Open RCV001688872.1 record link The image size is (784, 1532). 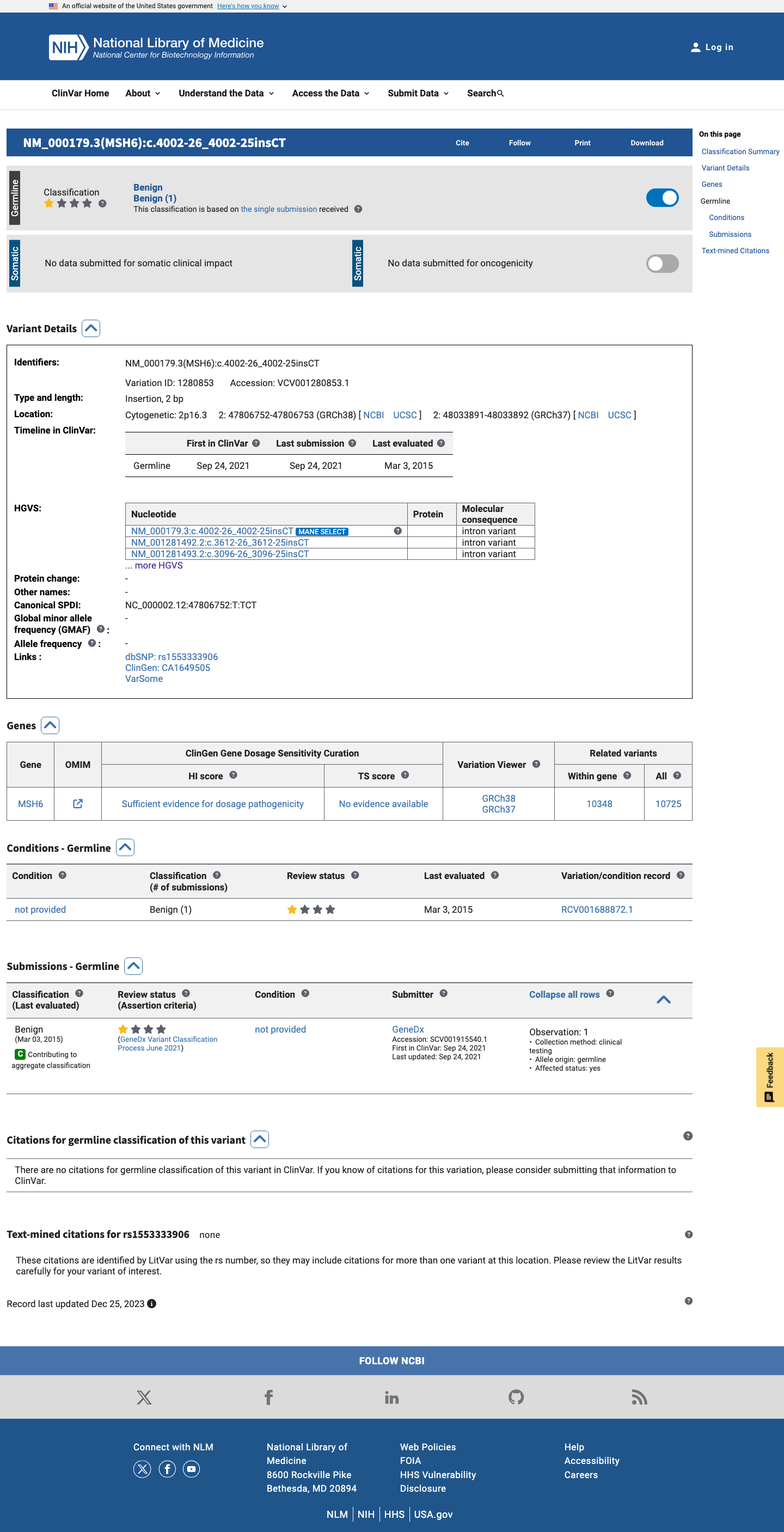[x=597, y=910]
